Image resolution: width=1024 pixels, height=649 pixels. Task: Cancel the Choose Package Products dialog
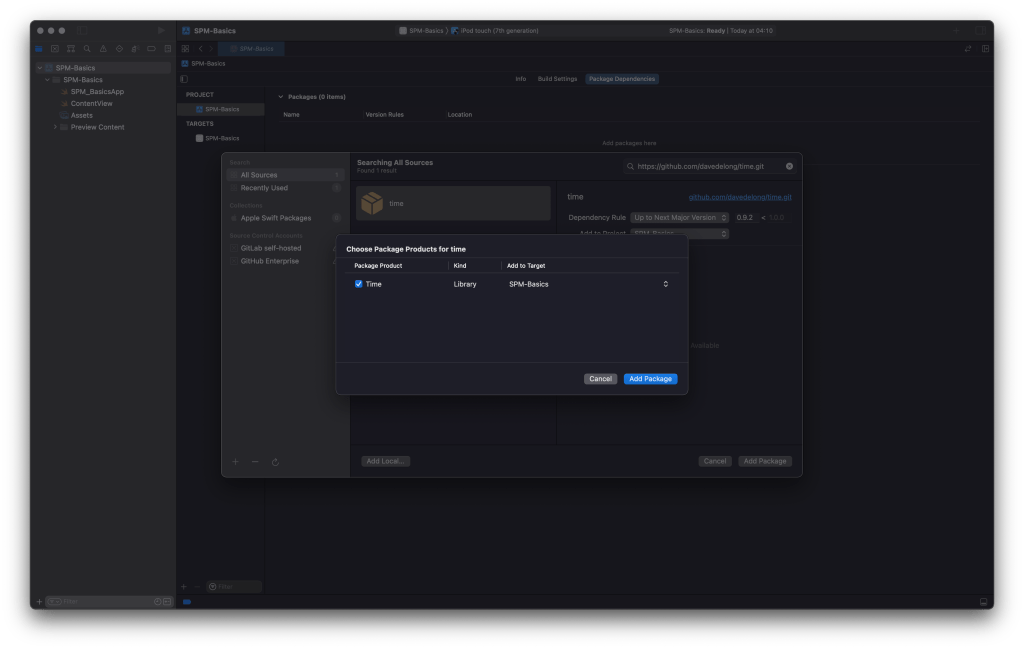[x=600, y=379]
